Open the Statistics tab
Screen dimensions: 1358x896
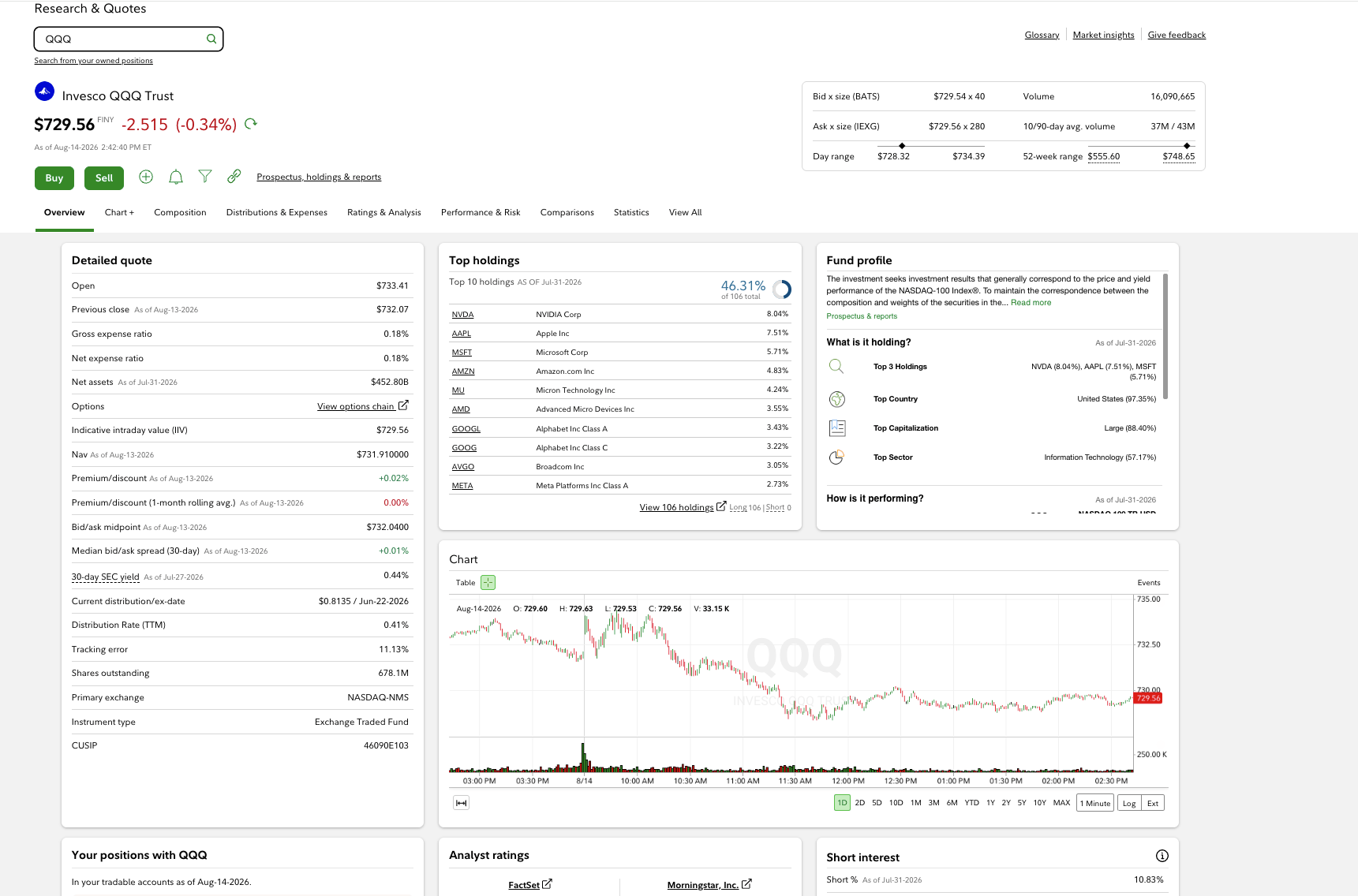click(631, 212)
